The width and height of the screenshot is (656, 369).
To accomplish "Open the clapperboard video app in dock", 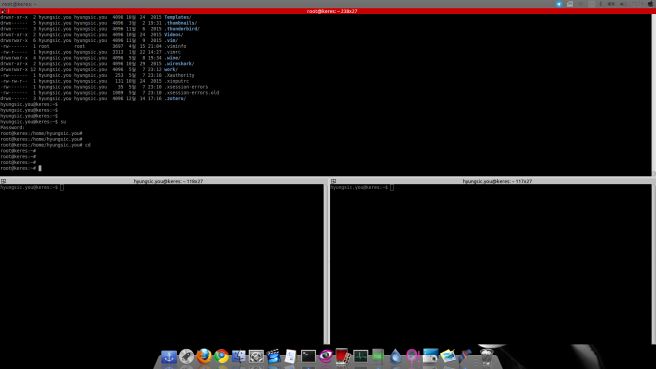I will coord(273,356).
